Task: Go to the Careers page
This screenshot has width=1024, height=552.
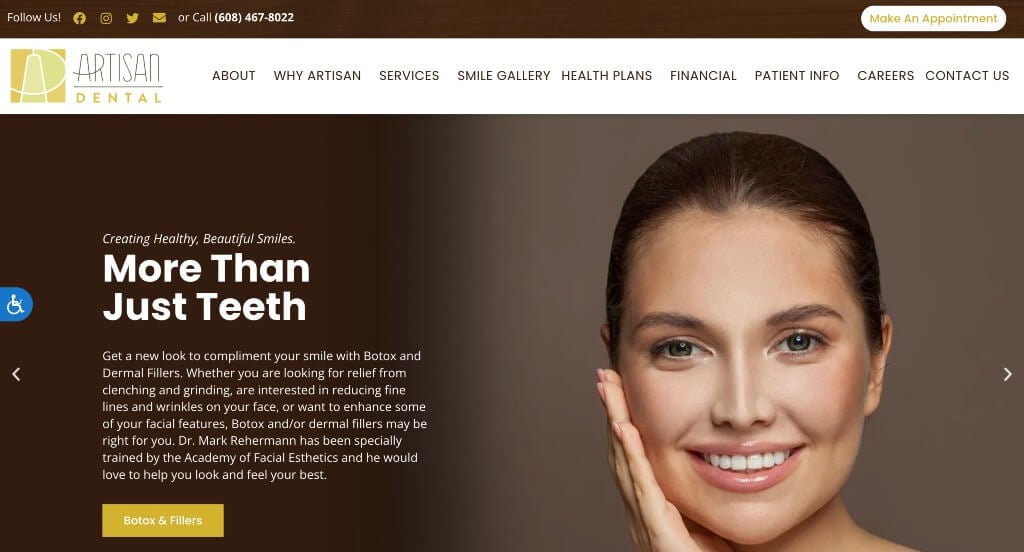Action: (886, 76)
